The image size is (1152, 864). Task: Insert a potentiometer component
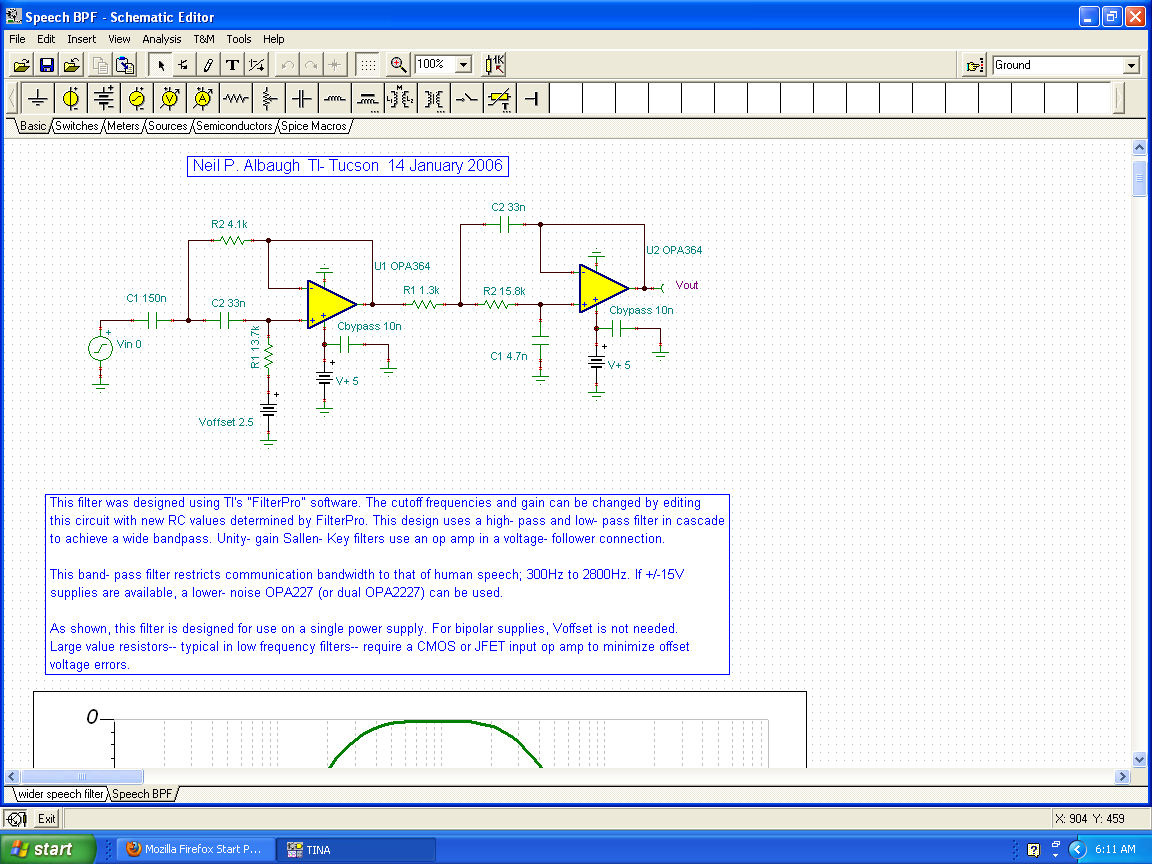269,98
